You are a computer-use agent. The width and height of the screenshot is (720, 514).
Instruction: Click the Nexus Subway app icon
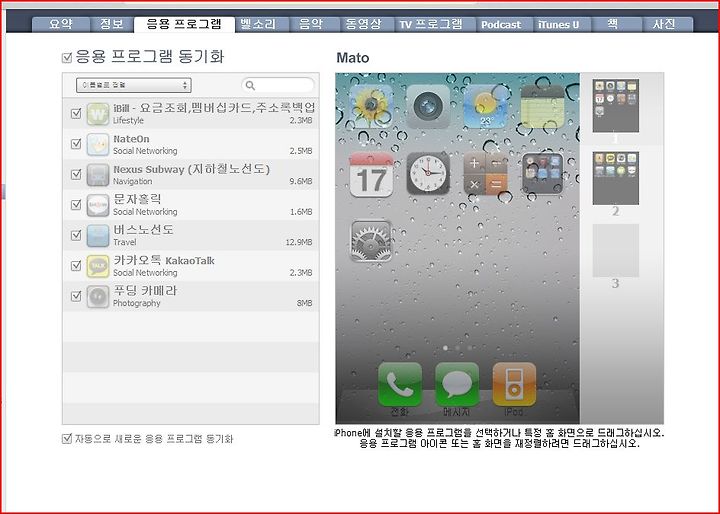tap(98, 175)
